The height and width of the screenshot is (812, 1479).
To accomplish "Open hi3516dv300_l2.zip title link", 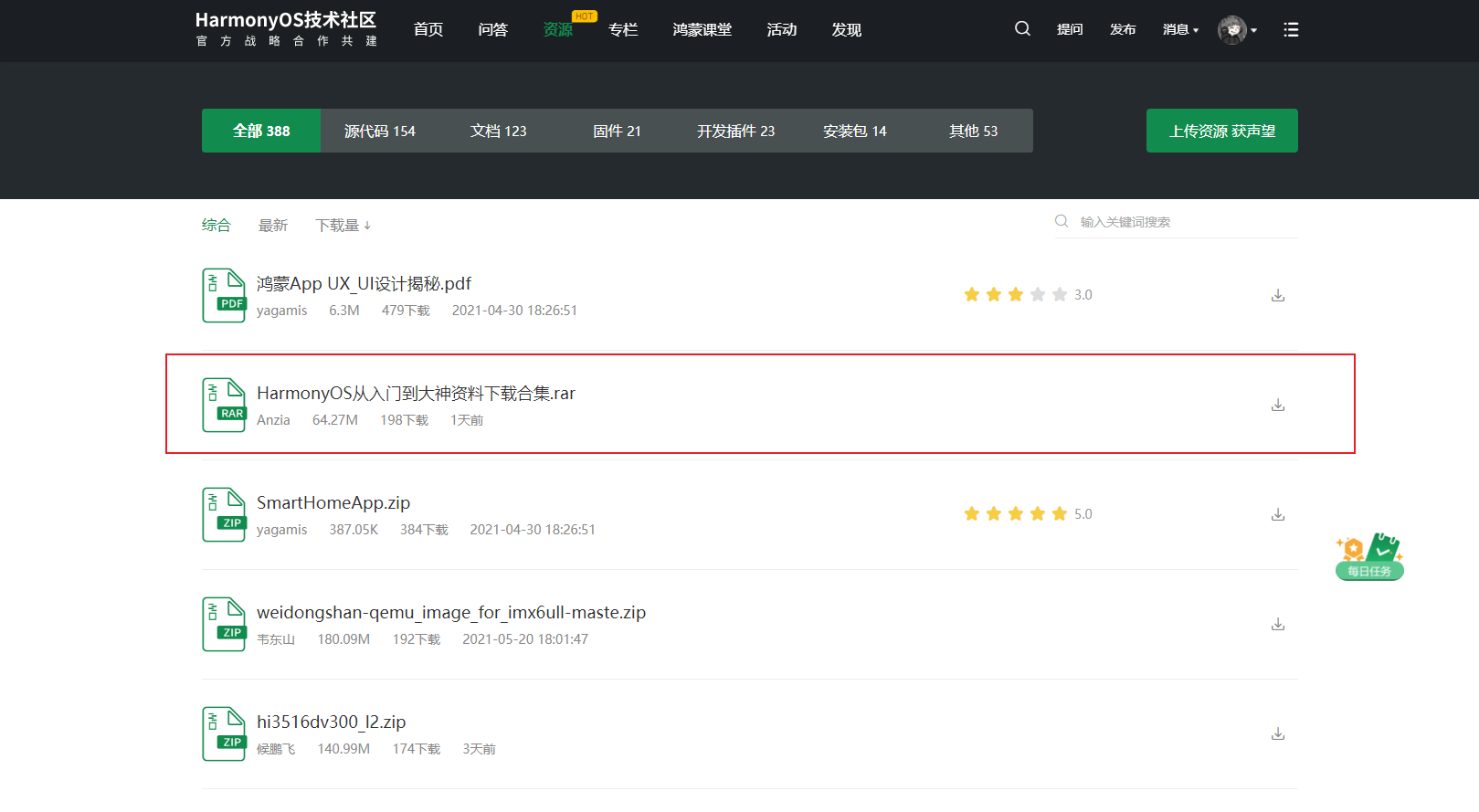I will 331,722.
